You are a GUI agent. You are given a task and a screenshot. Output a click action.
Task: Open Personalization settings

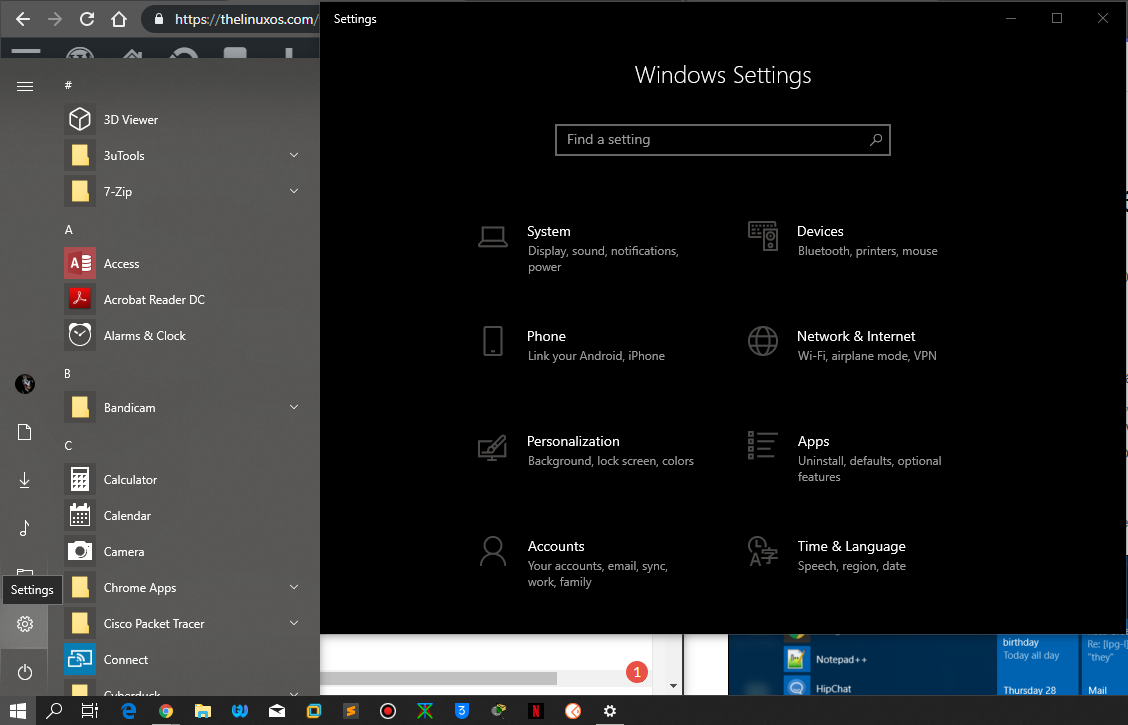(573, 442)
